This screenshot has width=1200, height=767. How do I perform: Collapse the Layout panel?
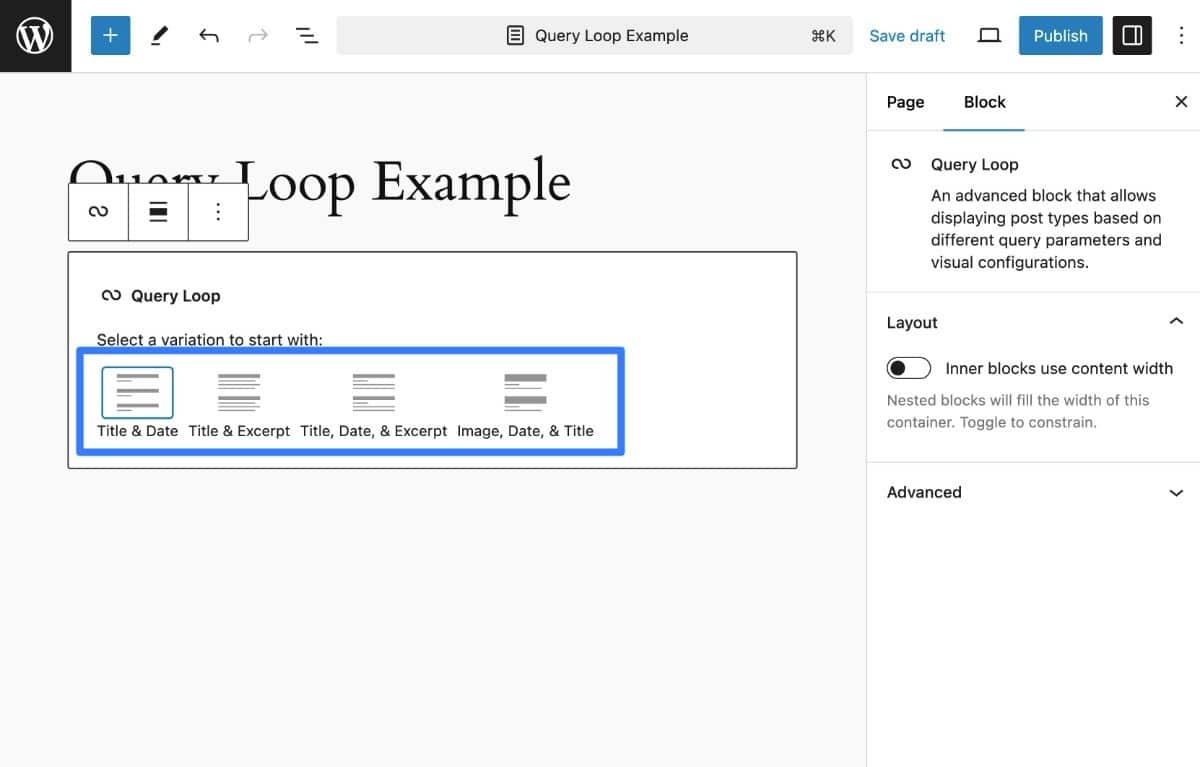(1175, 322)
